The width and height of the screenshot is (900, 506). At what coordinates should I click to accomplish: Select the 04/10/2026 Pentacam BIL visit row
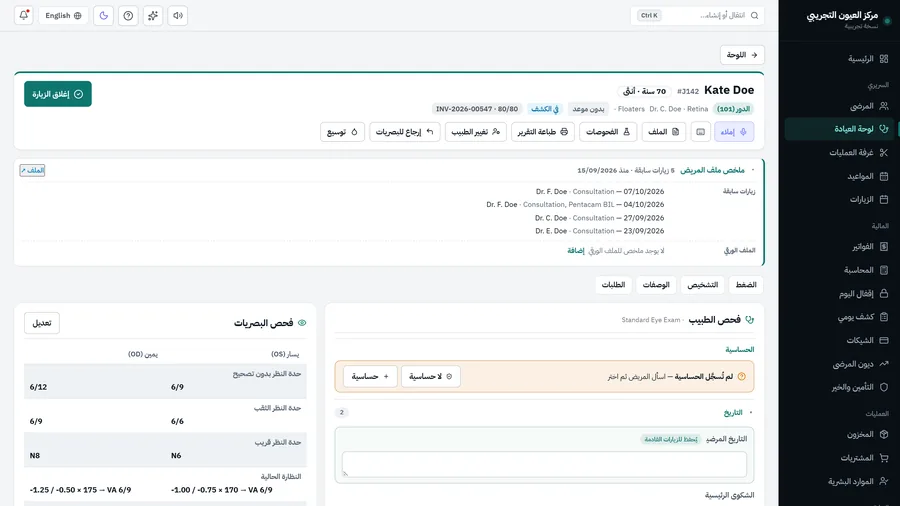[x=575, y=205]
